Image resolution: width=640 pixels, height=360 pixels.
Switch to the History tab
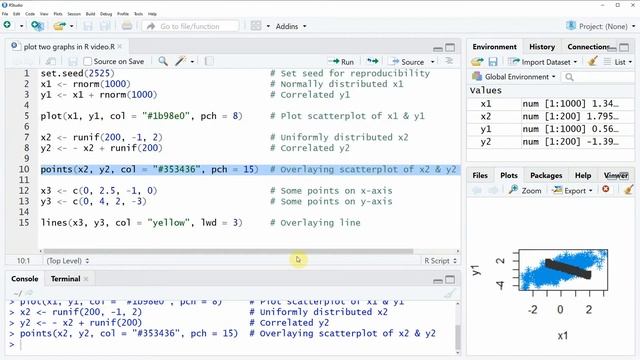coord(542,47)
